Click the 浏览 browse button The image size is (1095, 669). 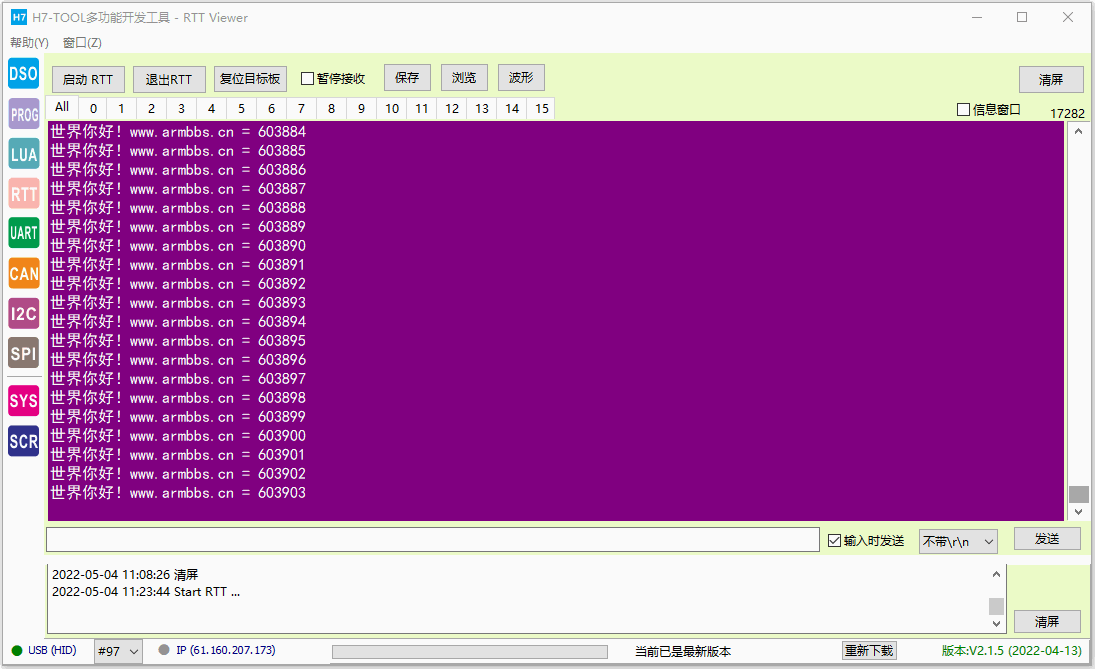click(x=464, y=78)
